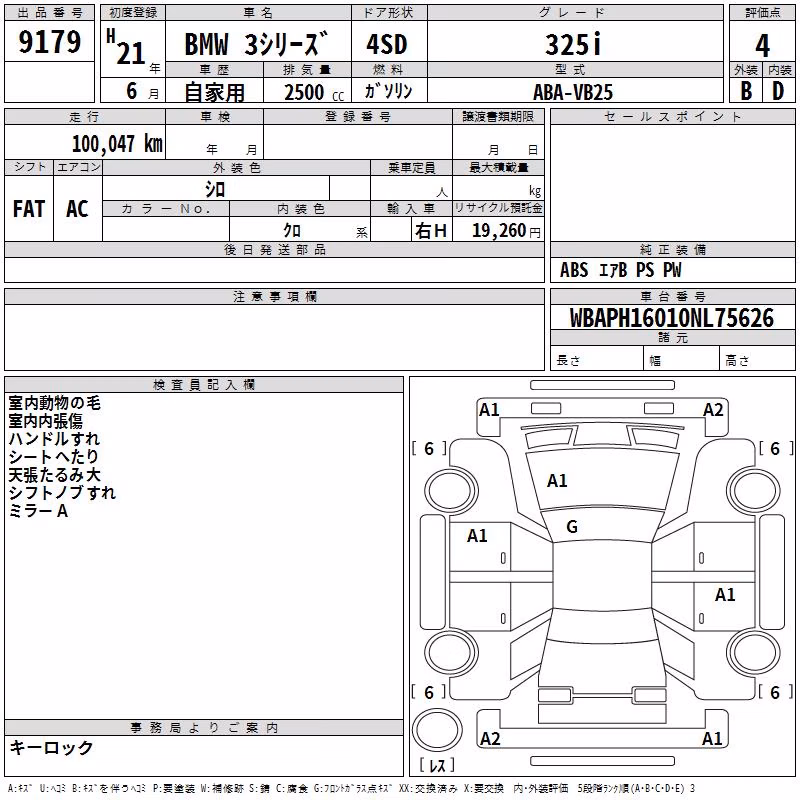Image resolution: width=800 pixels, height=800 pixels.
Task: Select the car name BMW 3シリーズ
Action: 256,44
